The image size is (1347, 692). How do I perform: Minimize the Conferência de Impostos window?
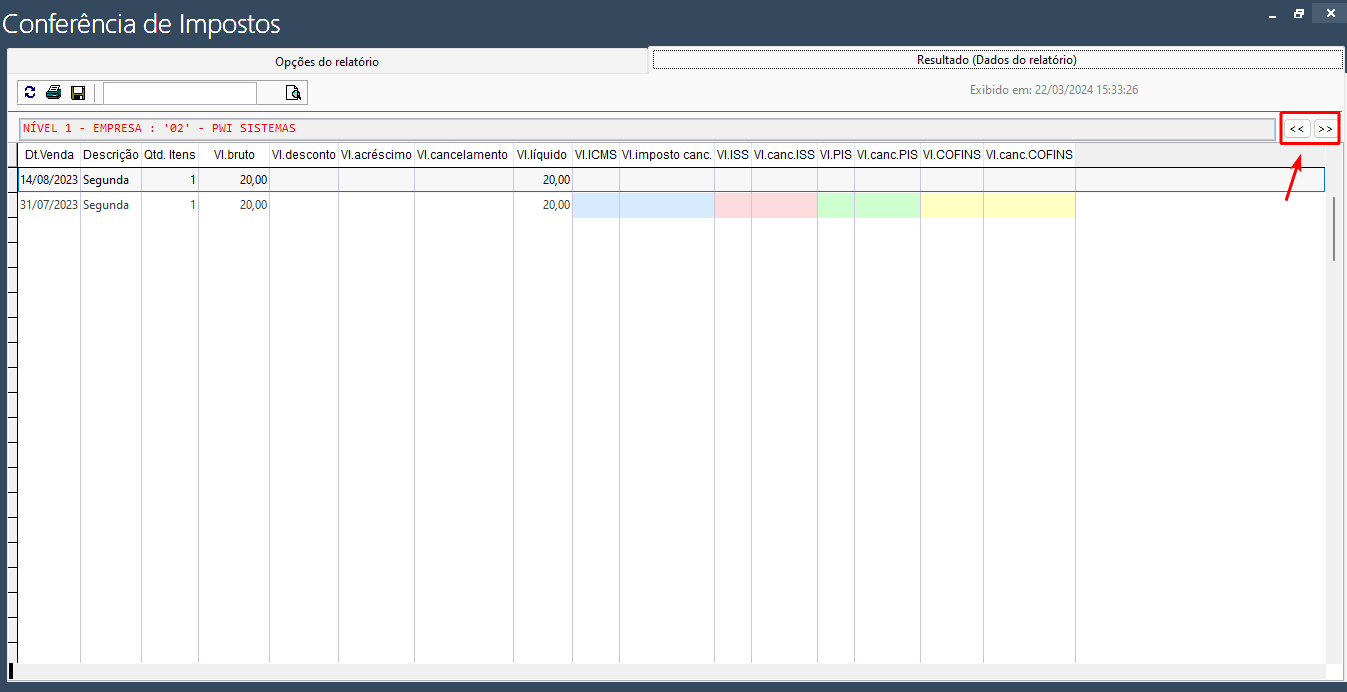point(1272,14)
